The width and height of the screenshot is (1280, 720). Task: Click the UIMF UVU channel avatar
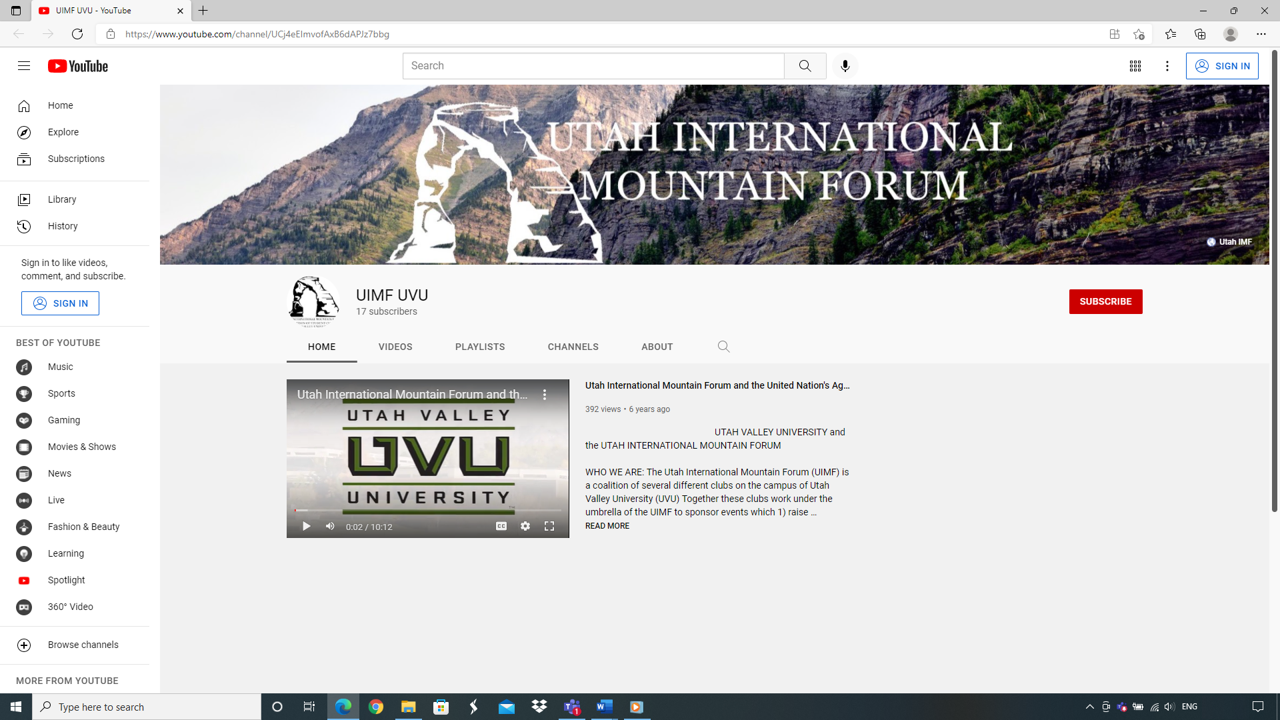(315, 301)
